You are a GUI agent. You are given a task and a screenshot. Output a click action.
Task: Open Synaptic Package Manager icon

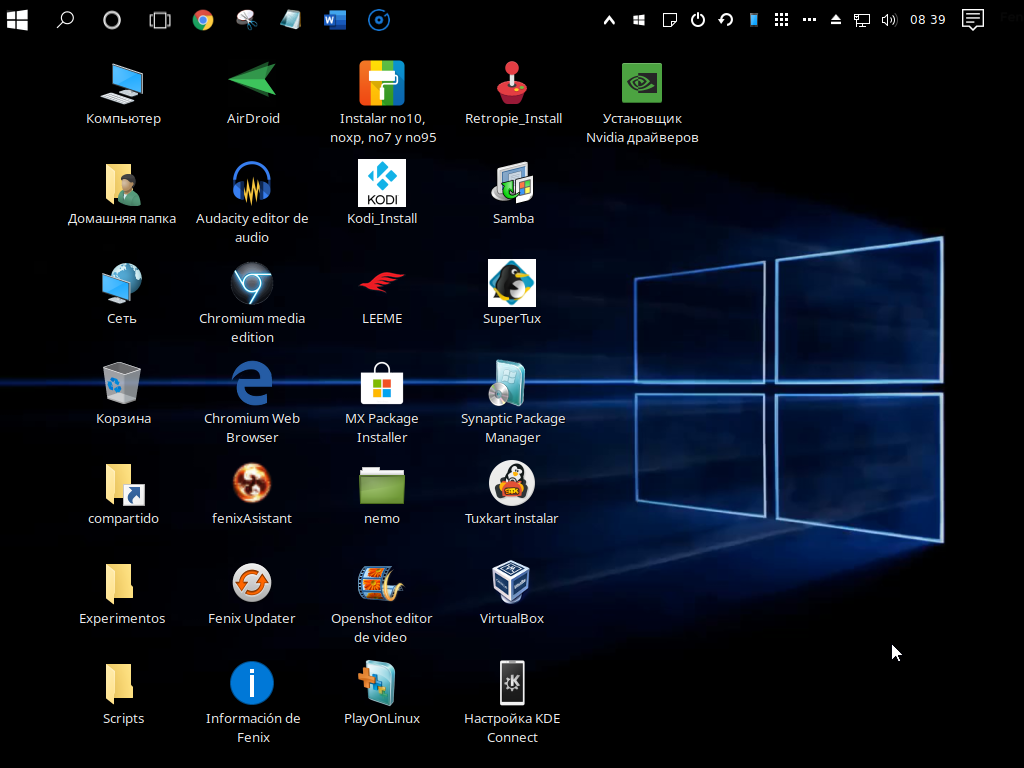click(508, 383)
